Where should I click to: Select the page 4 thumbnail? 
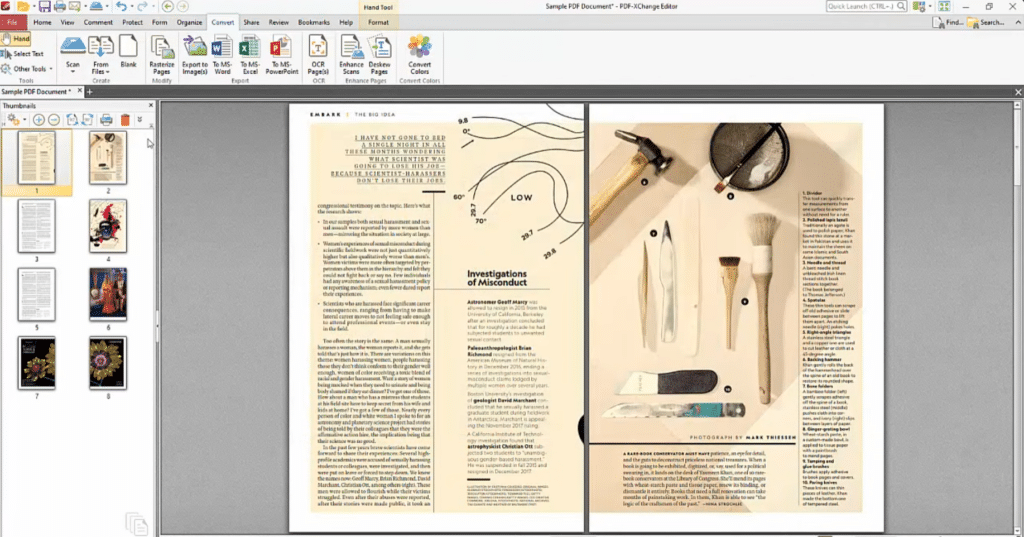106,225
